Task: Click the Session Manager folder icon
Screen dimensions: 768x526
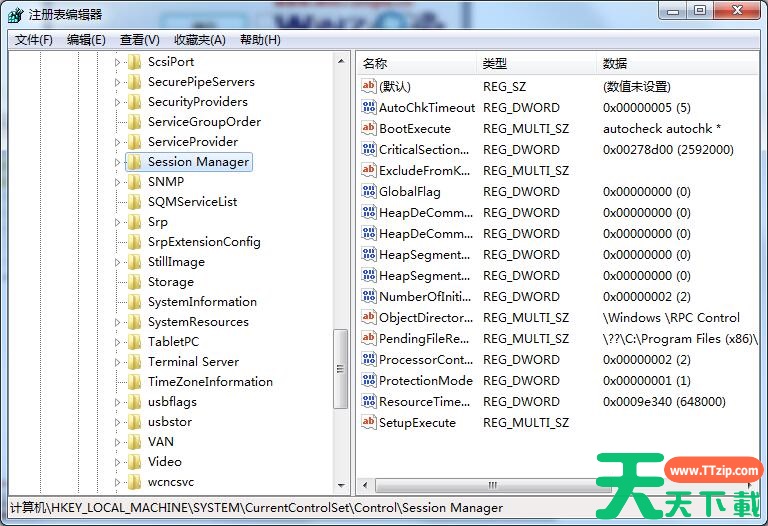Action: (x=134, y=162)
